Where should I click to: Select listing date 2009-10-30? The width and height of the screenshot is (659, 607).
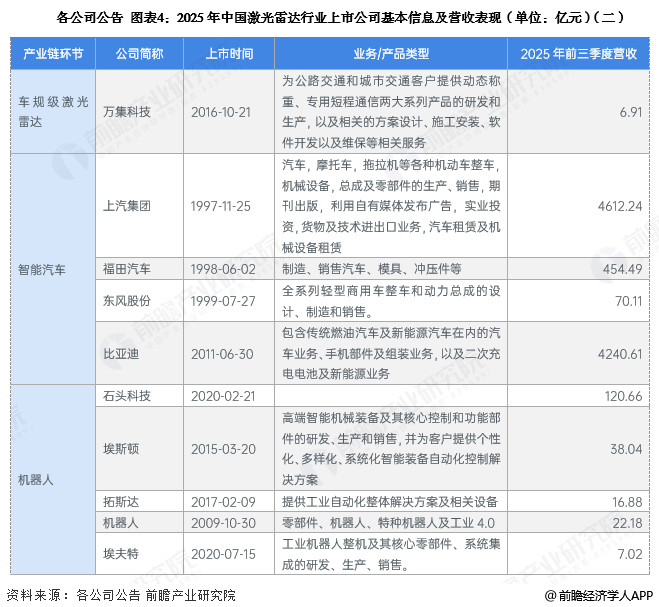pyautogui.click(x=223, y=523)
